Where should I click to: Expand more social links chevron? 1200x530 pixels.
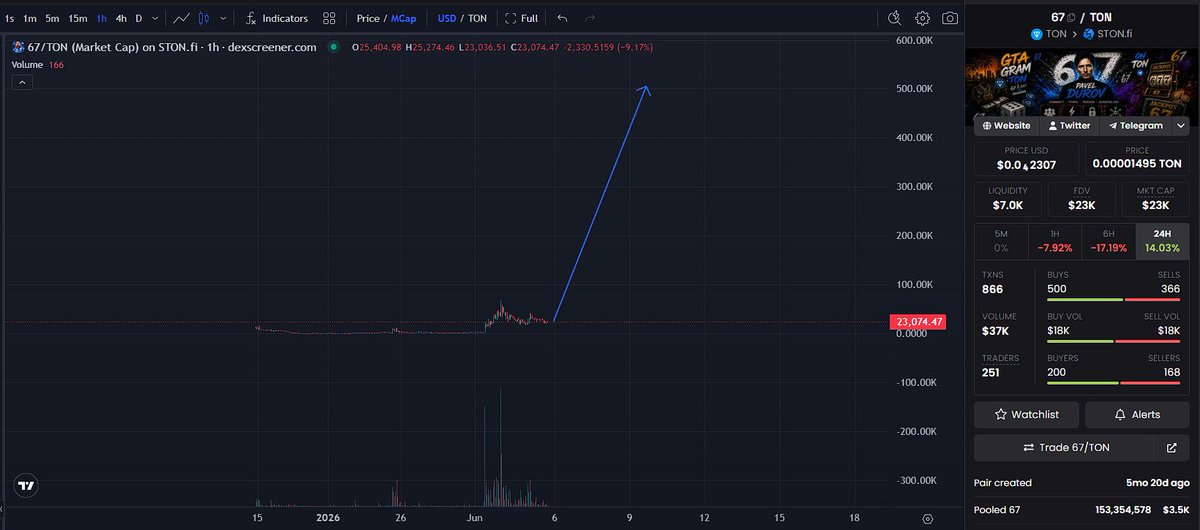click(1180, 126)
